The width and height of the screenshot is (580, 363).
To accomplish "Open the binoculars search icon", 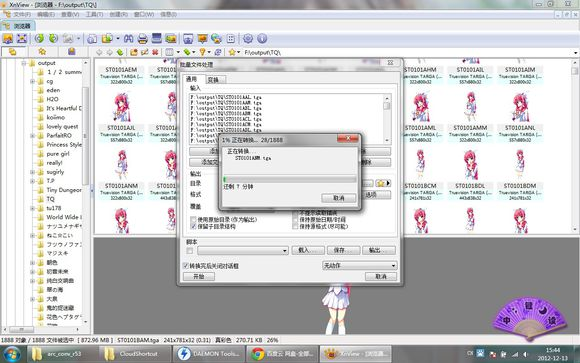I will click(x=128, y=38).
